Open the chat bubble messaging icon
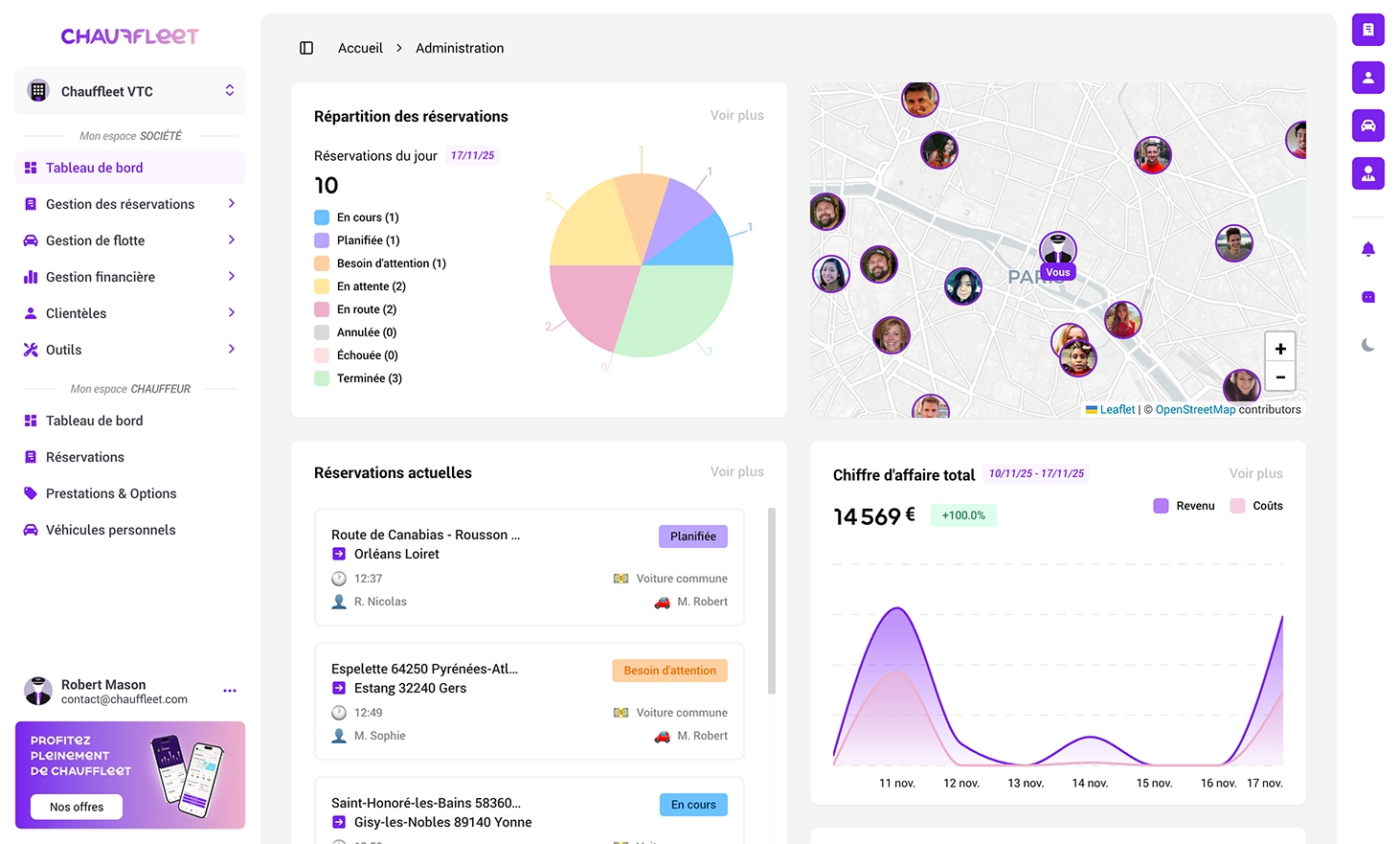 click(x=1368, y=297)
